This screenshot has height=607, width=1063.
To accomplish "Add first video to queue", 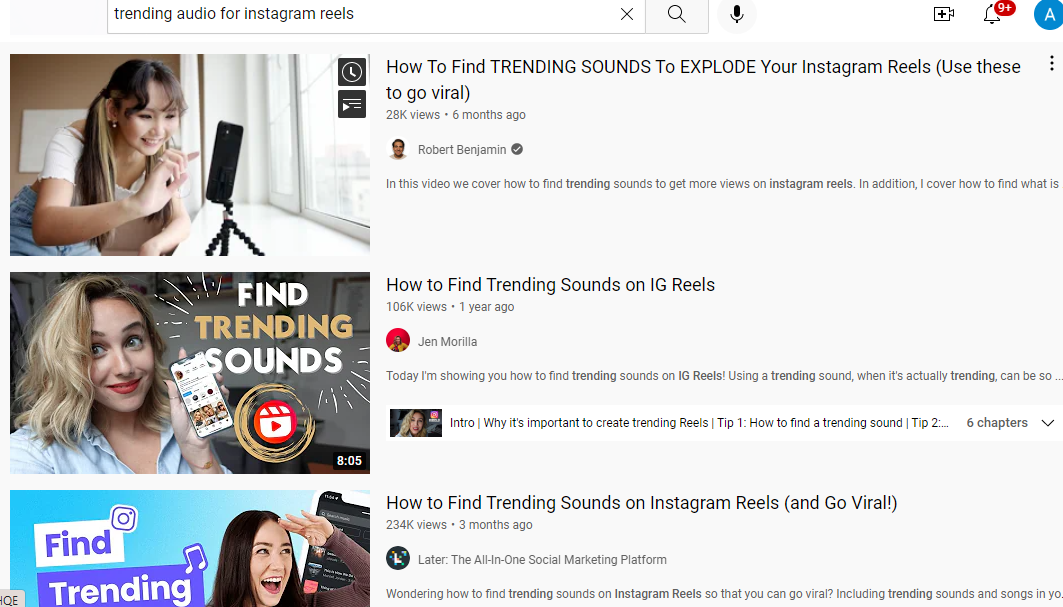I will [x=351, y=104].
